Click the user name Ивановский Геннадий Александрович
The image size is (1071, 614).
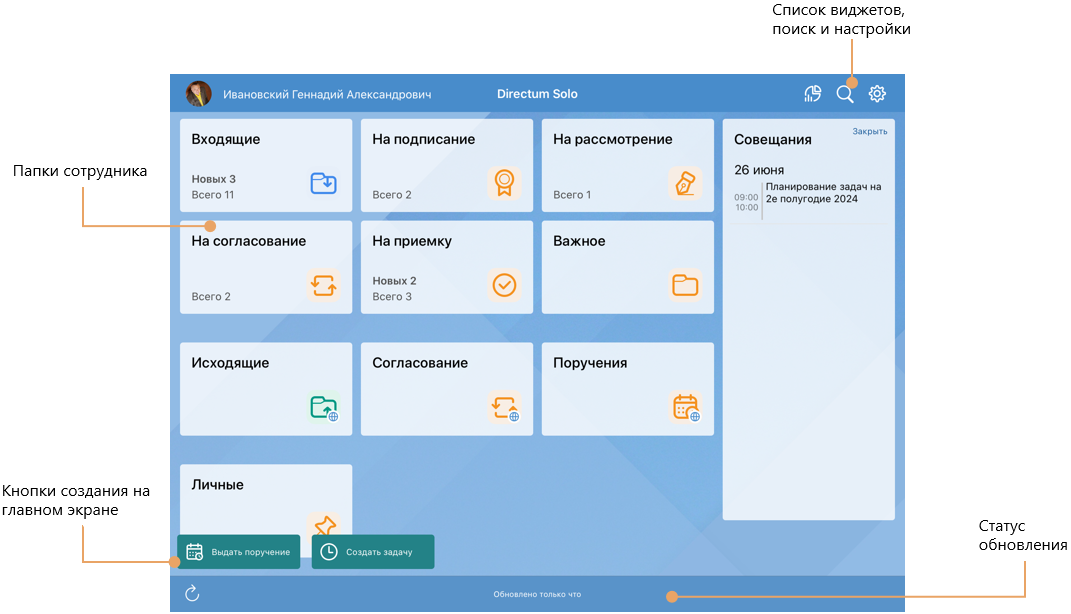point(327,94)
